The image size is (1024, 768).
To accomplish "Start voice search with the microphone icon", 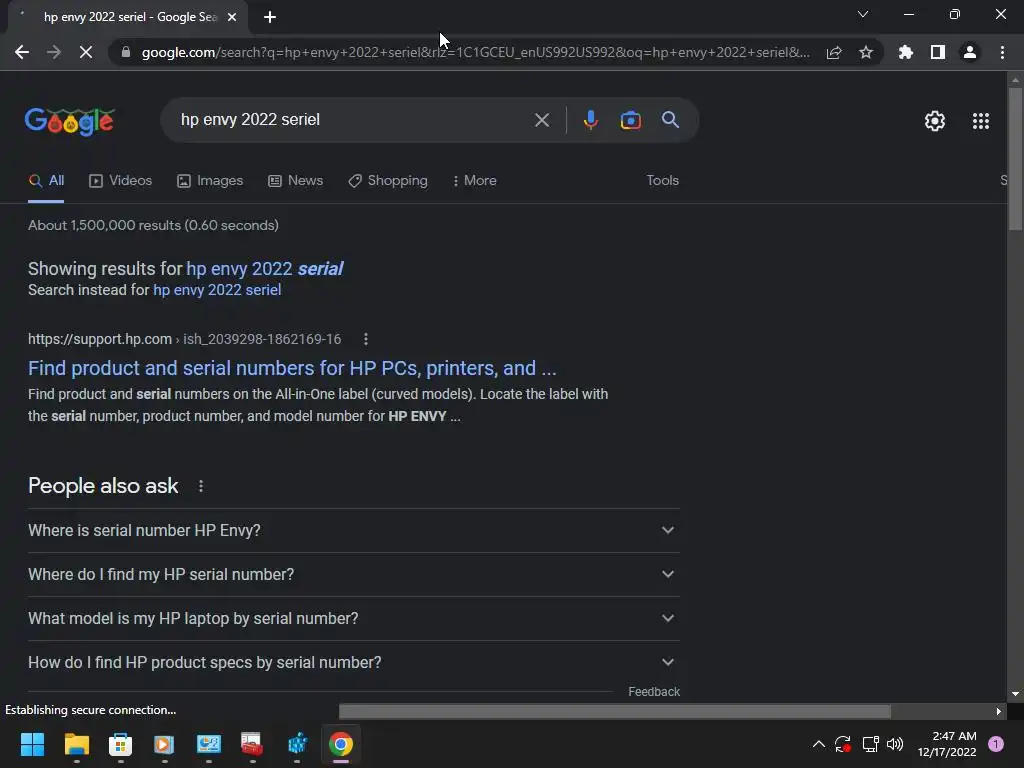I will pos(590,120).
